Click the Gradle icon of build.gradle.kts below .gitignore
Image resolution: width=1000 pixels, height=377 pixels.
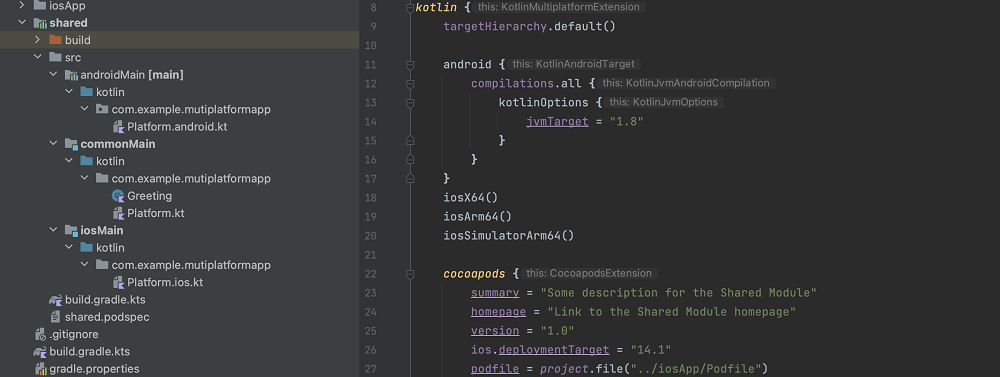[40, 351]
